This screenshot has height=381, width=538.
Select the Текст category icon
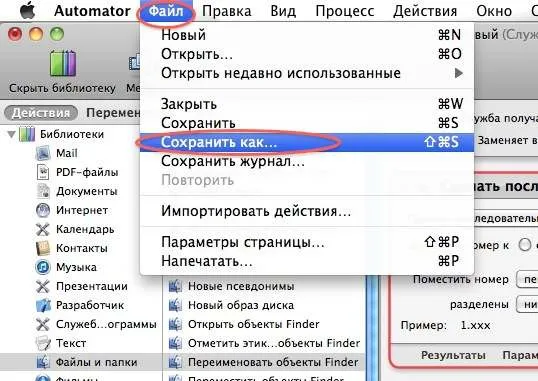[x=43, y=343]
